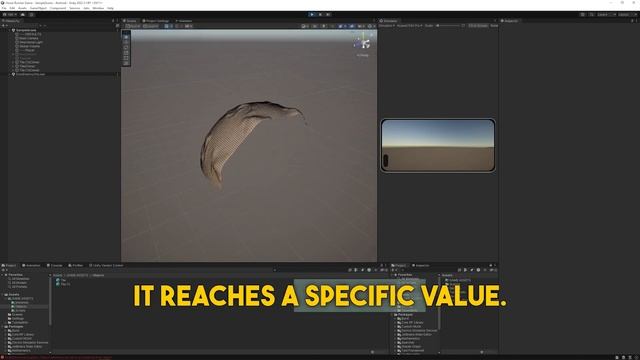This screenshot has height=360, width=640.
Task: Open the Edit menu
Action: pyautogui.click(x=12, y=8)
